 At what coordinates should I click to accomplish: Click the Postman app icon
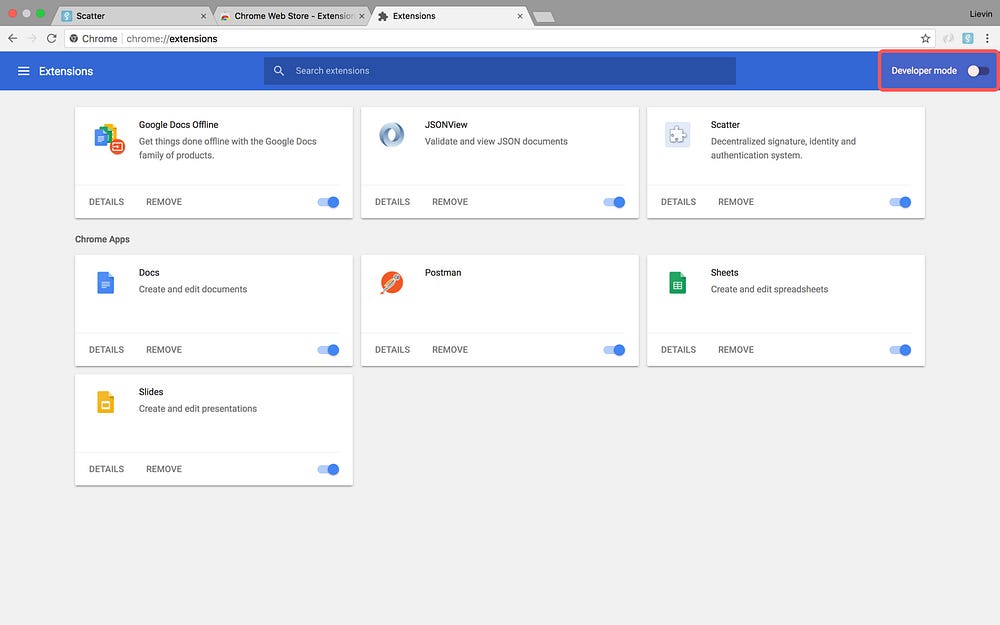click(x=392, y=283)
